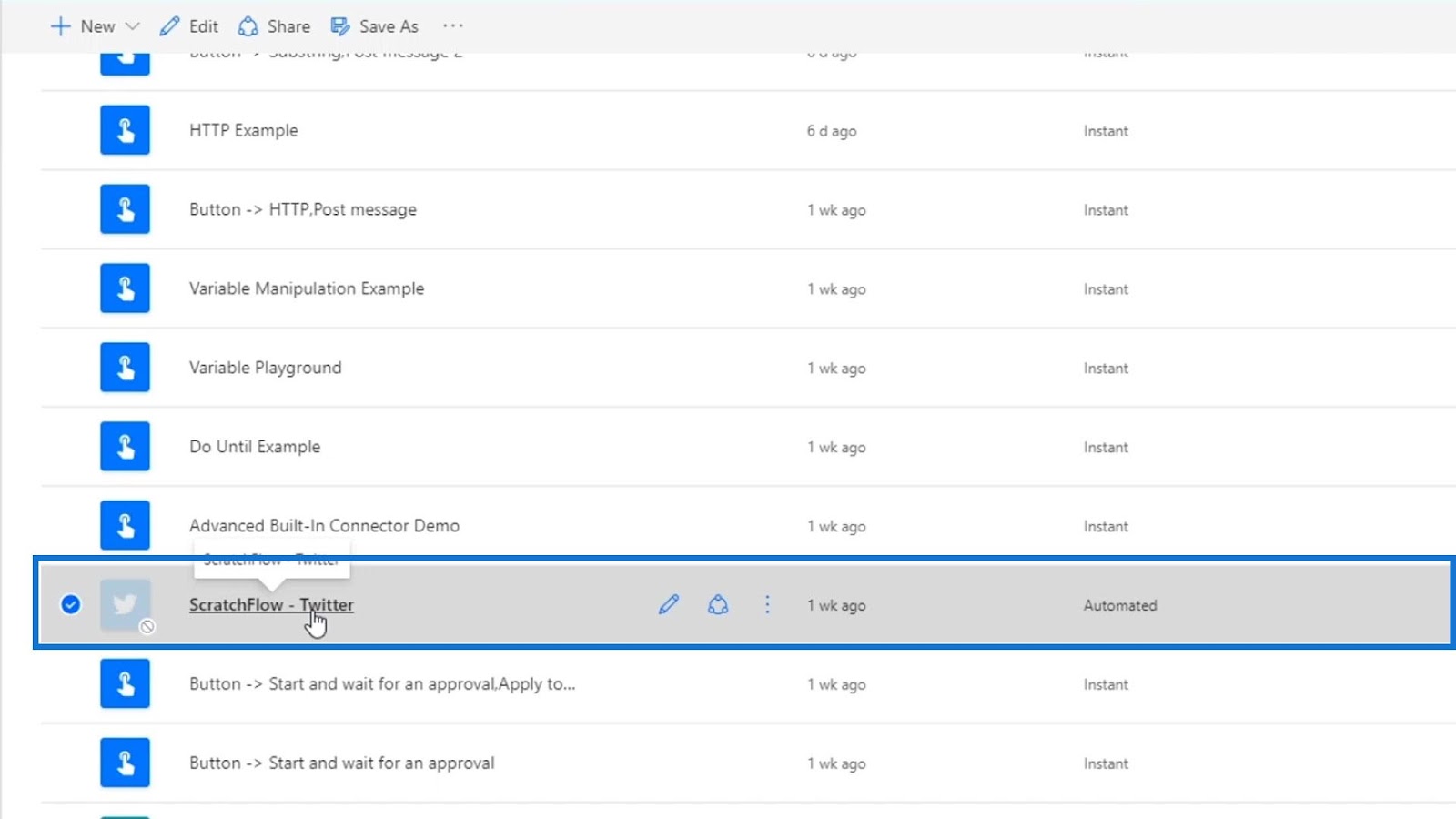
Task: Open the Variable Playground flow
Action: click(x=266, y=368)
